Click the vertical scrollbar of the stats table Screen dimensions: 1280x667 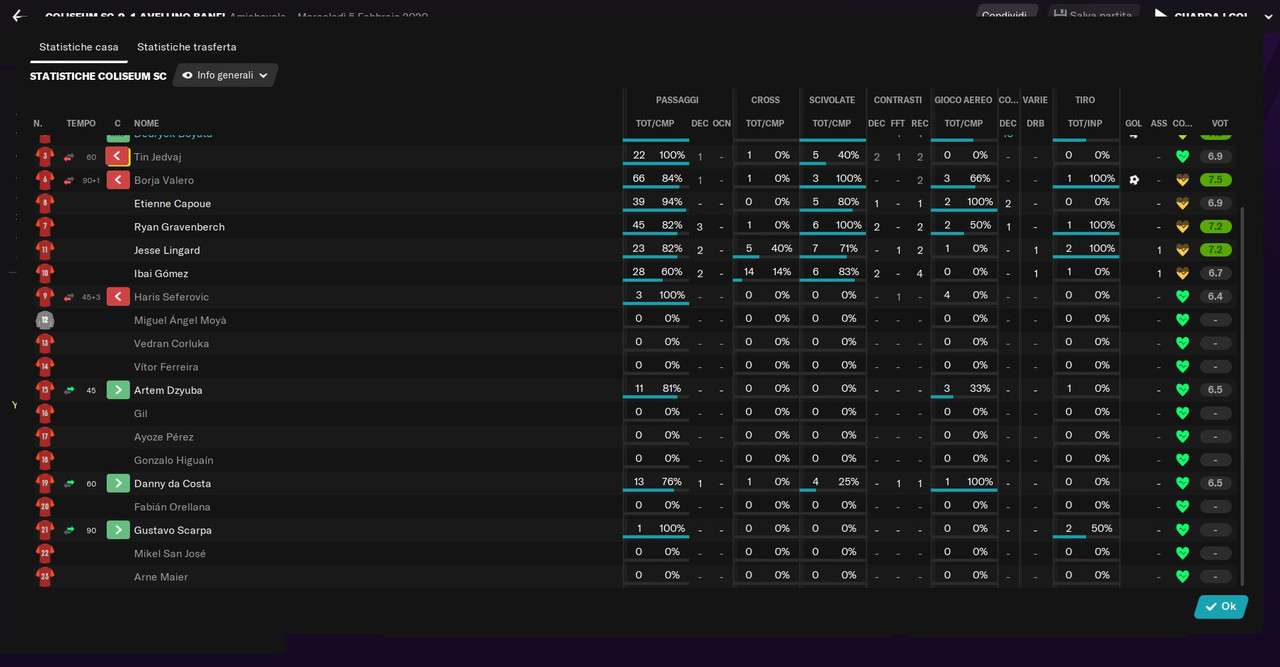click(x=1243, y=396)
